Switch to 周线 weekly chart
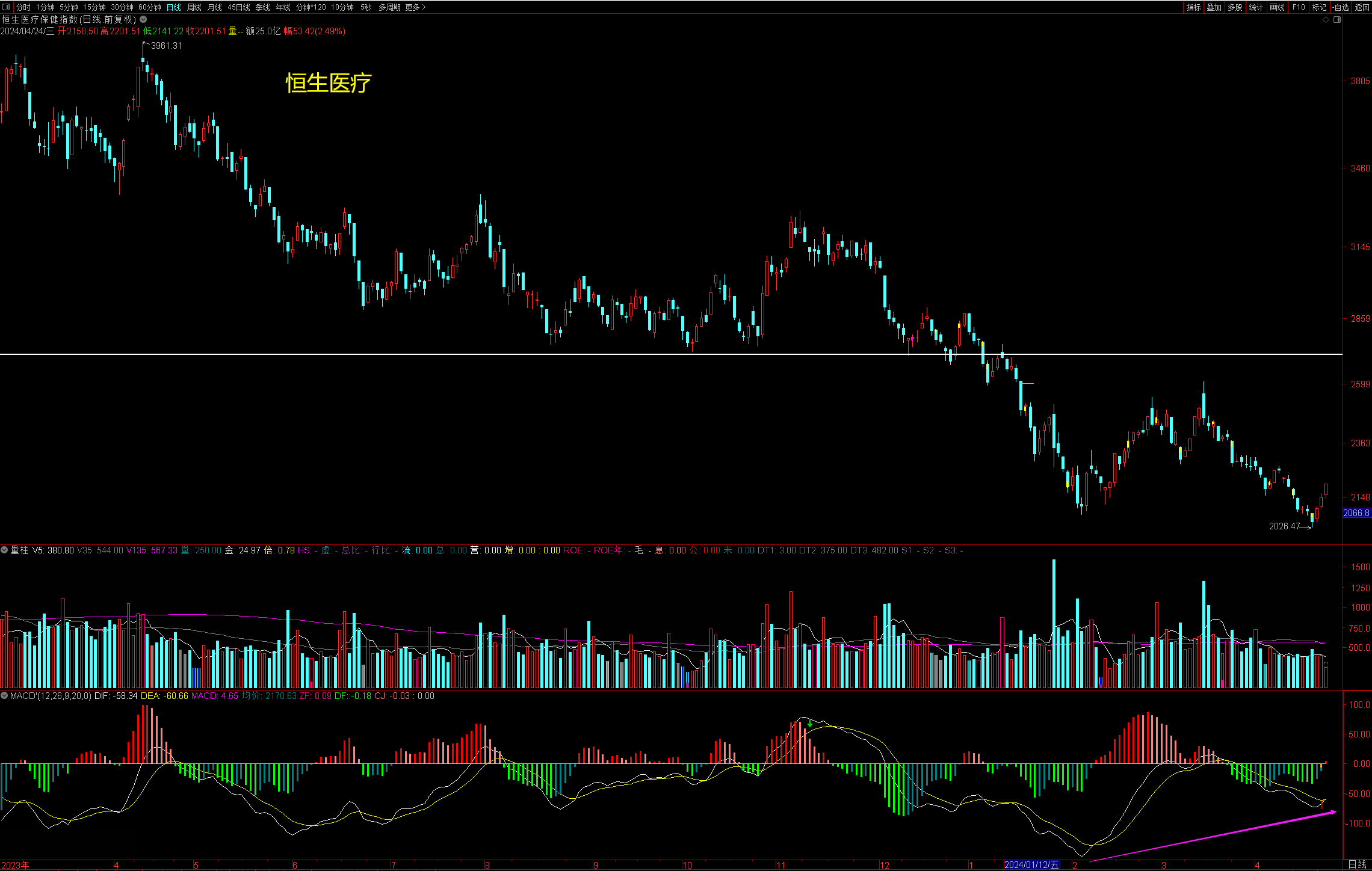The width and height of the screenshot is (1372, 871). [194, 7]
